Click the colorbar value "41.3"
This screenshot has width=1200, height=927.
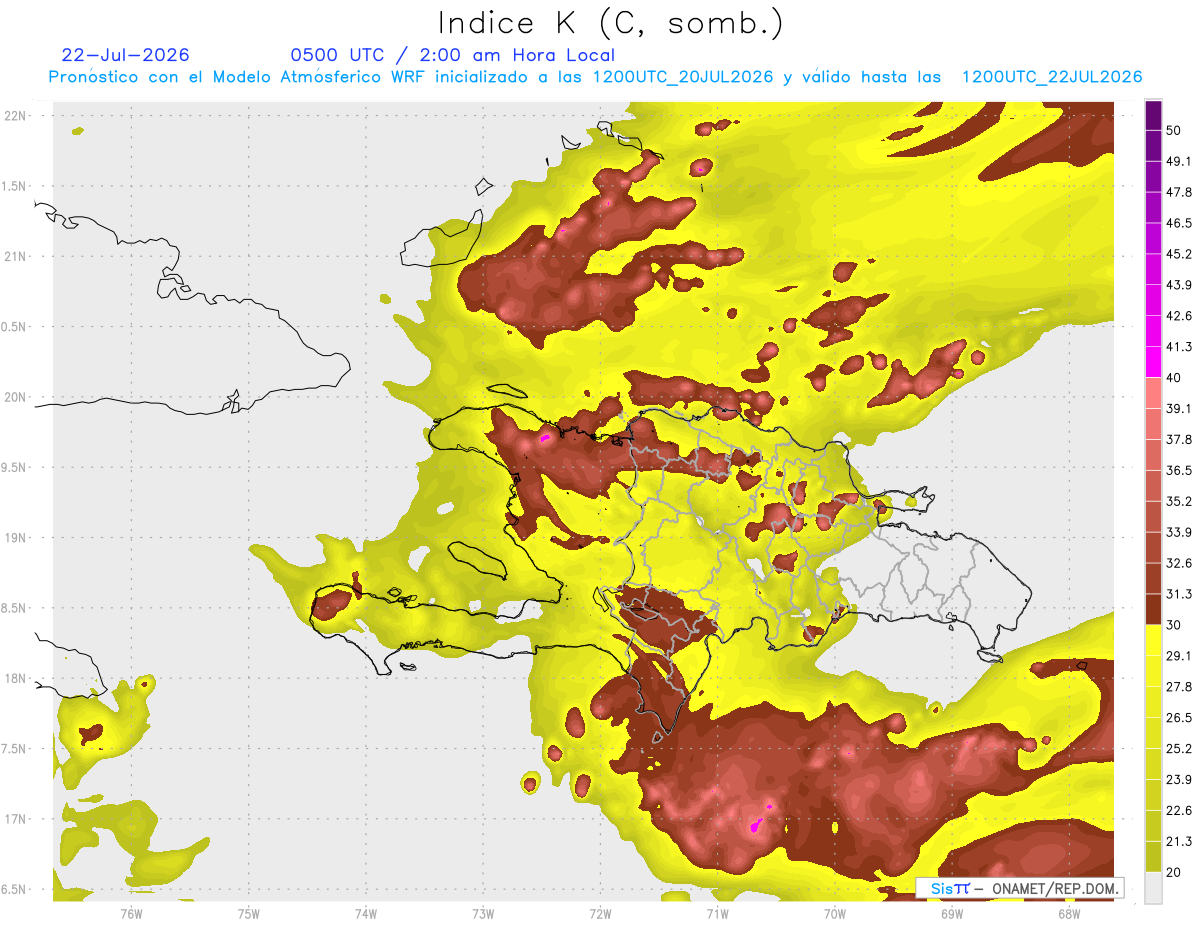click(1178, 347)
